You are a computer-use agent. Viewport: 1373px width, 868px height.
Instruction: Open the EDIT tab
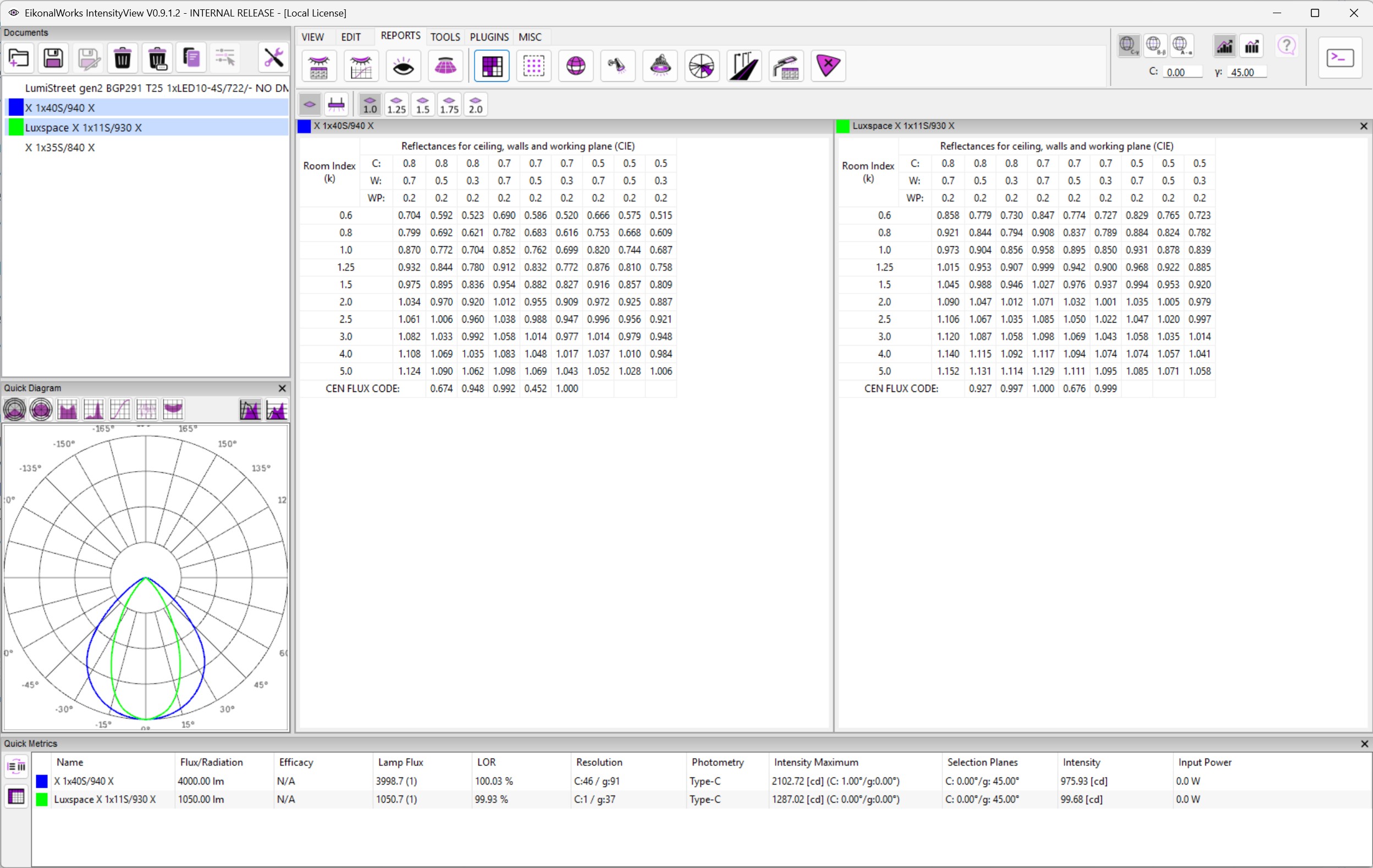[x=351, y=37]
